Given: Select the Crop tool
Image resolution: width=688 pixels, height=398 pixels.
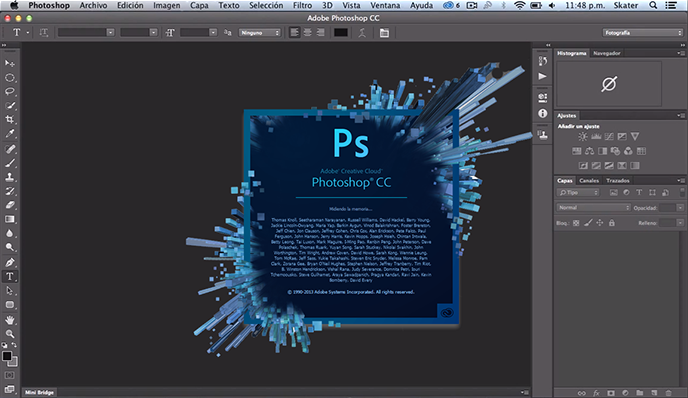Looking at the screenshot, I should coord(10,120).
